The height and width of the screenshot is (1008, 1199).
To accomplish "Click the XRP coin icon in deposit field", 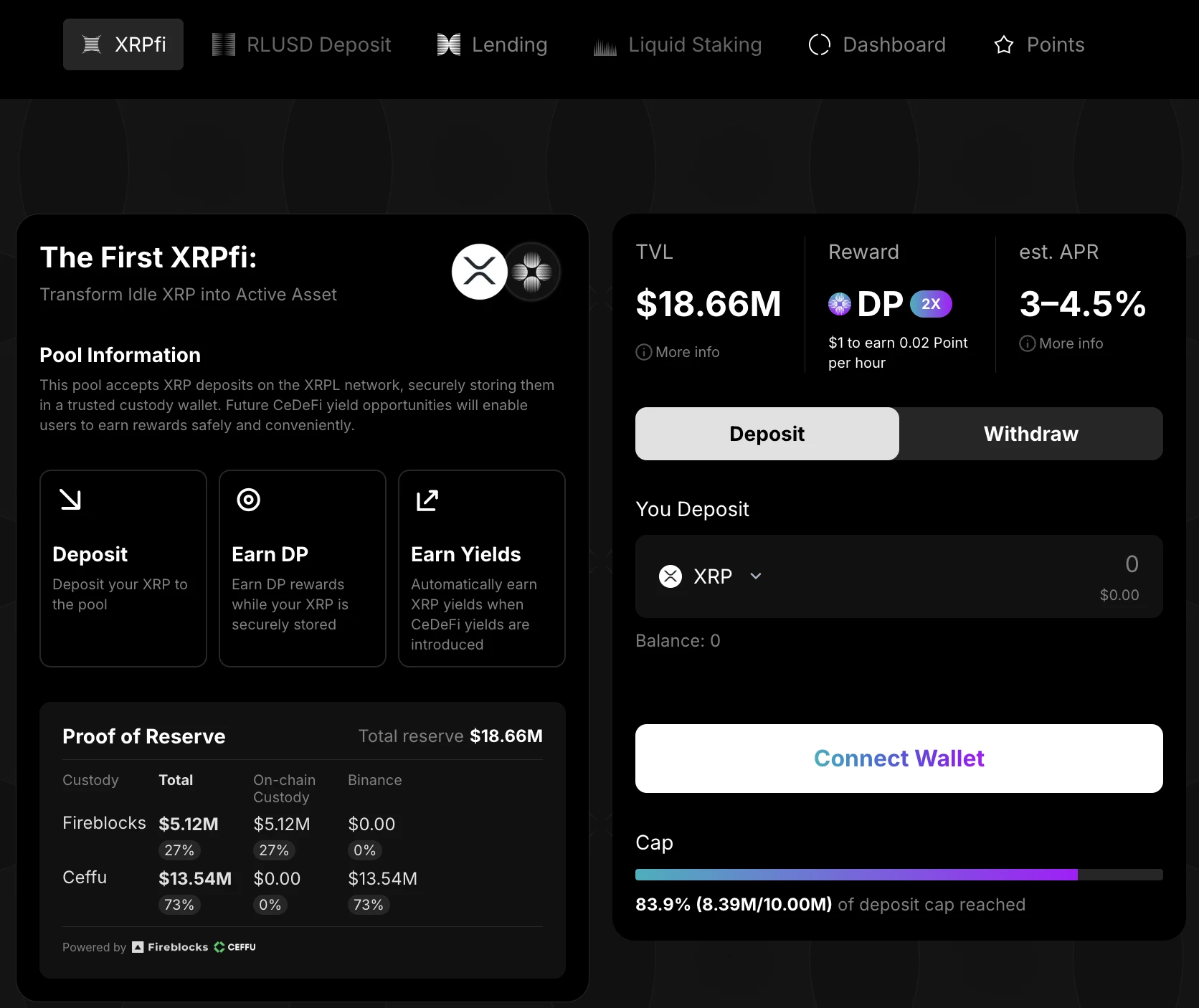I will coord(670,576).
